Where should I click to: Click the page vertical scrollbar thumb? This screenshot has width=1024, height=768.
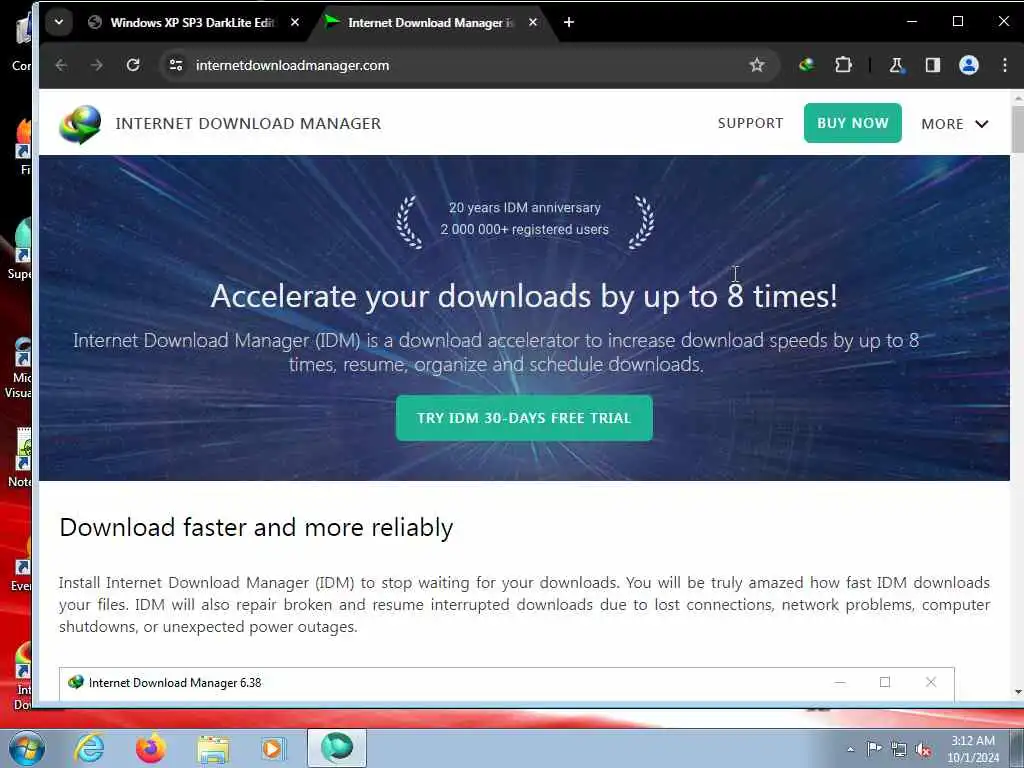coord(1017,129)
